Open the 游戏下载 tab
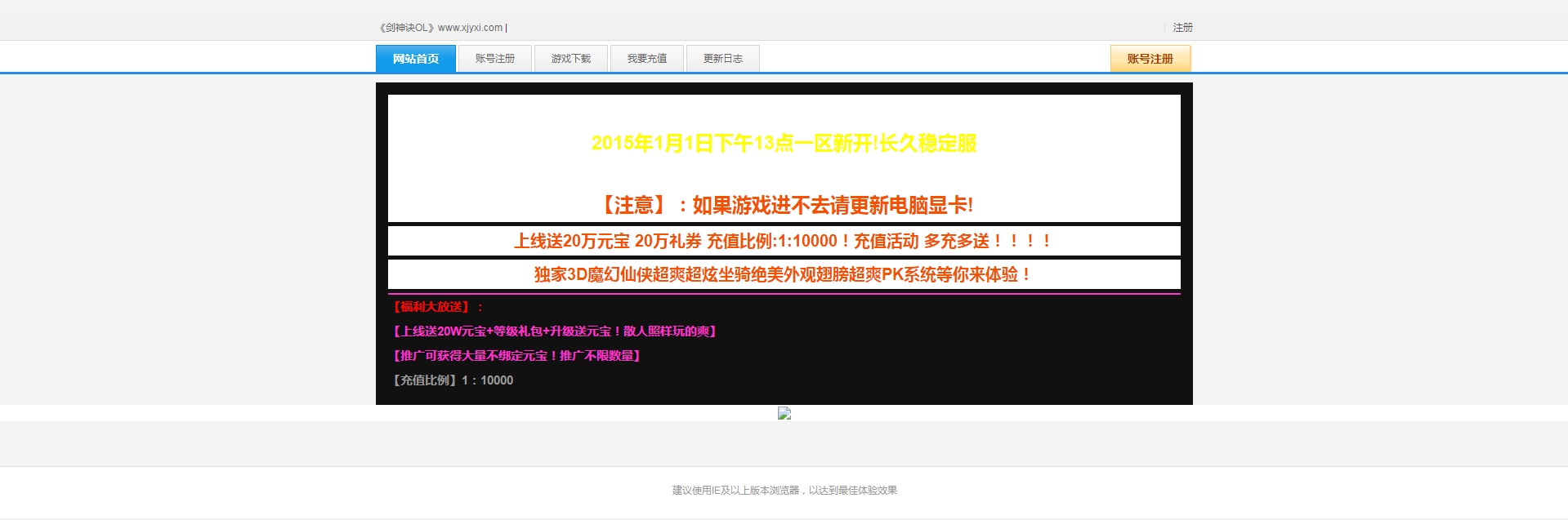The height and width of the screenshot is (520, 1568). coord(570,59)
